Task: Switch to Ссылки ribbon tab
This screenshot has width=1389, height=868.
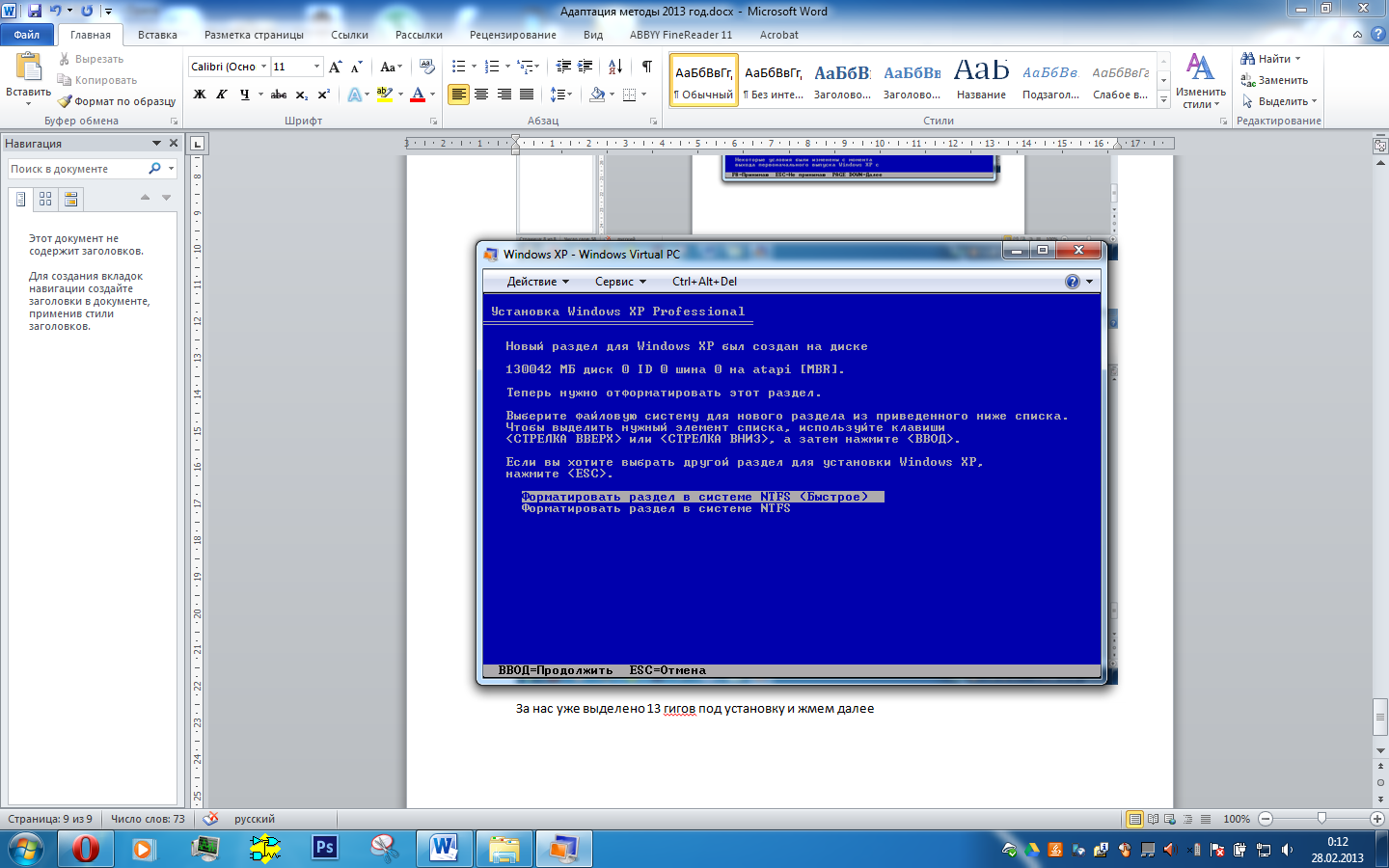Action: coord(349,35)
